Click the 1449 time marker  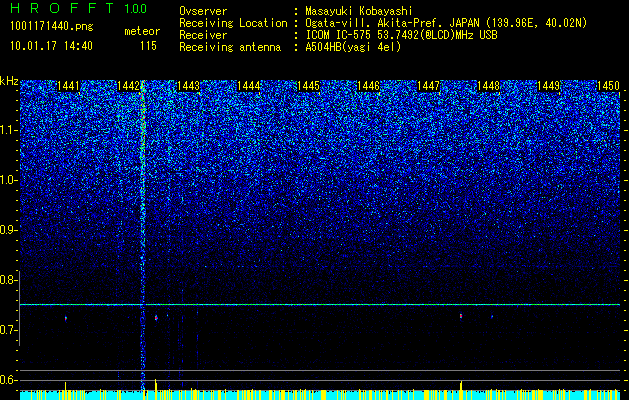tap(548, 86)
